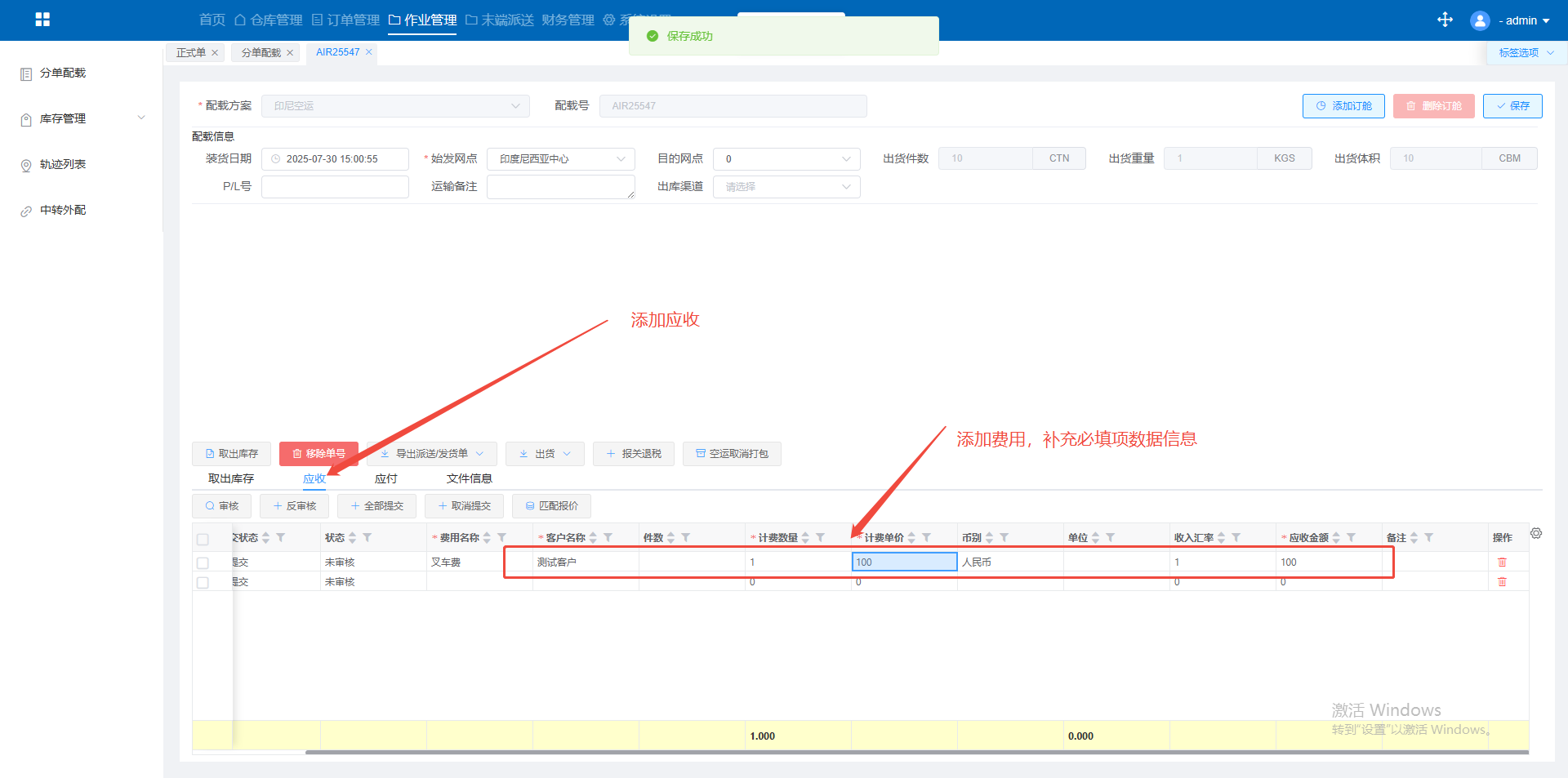Toggle the select-all header checkbox

click(x=203, y=539)
